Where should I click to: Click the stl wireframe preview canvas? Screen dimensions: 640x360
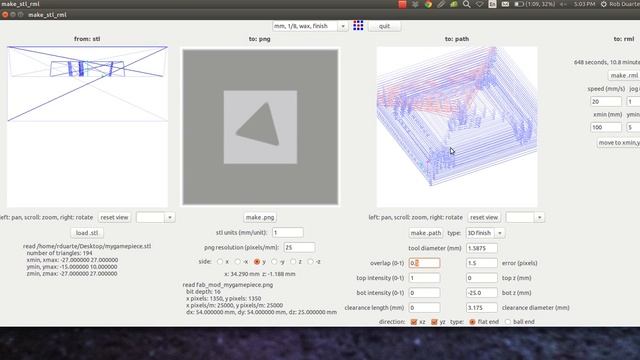tap(87, 127)
